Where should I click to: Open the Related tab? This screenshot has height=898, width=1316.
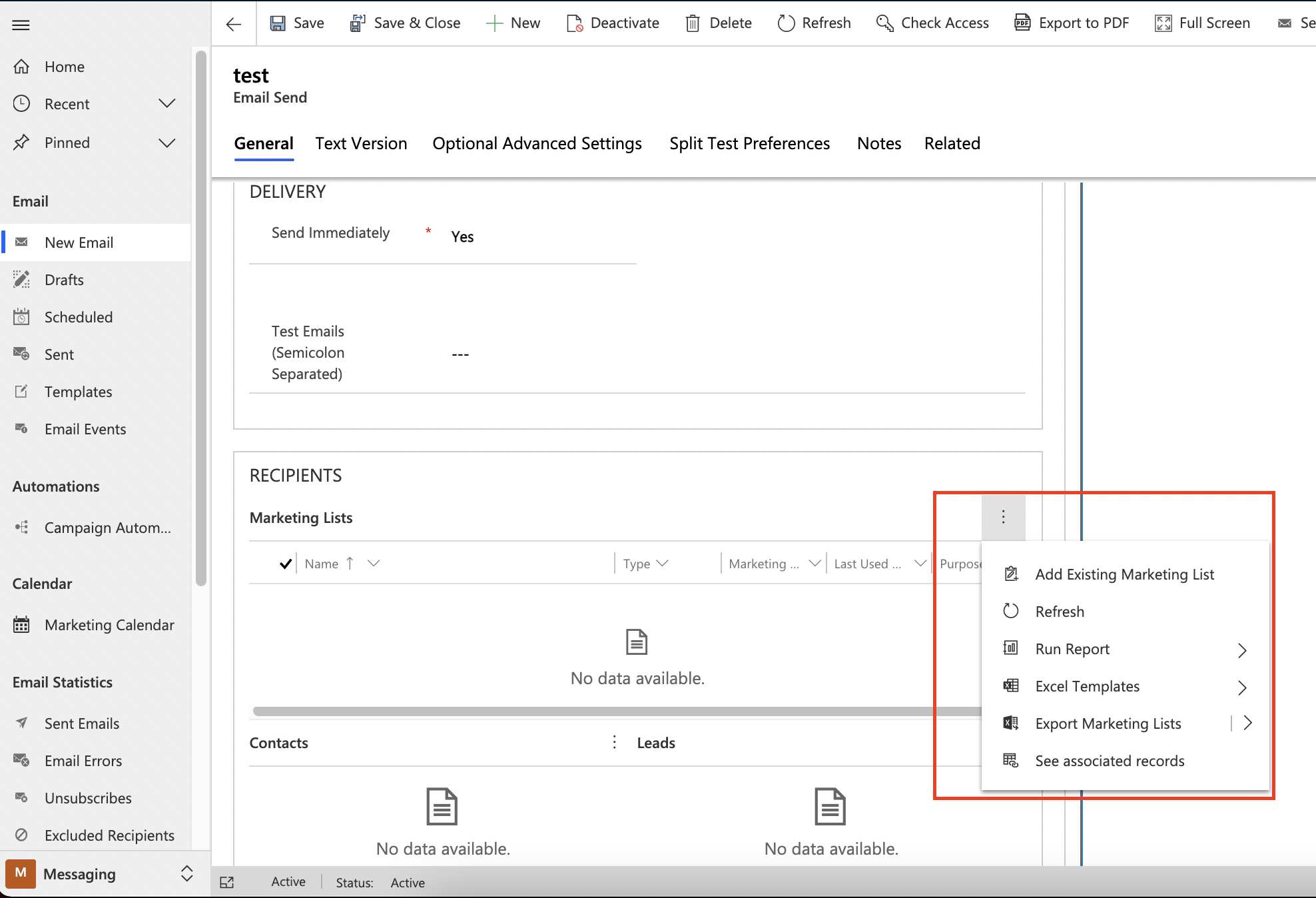952,143
